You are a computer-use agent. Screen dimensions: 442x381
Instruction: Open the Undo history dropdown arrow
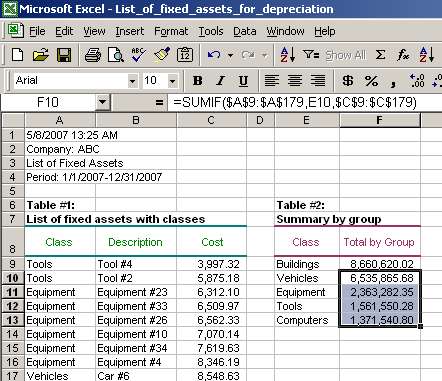pos(230,55)
